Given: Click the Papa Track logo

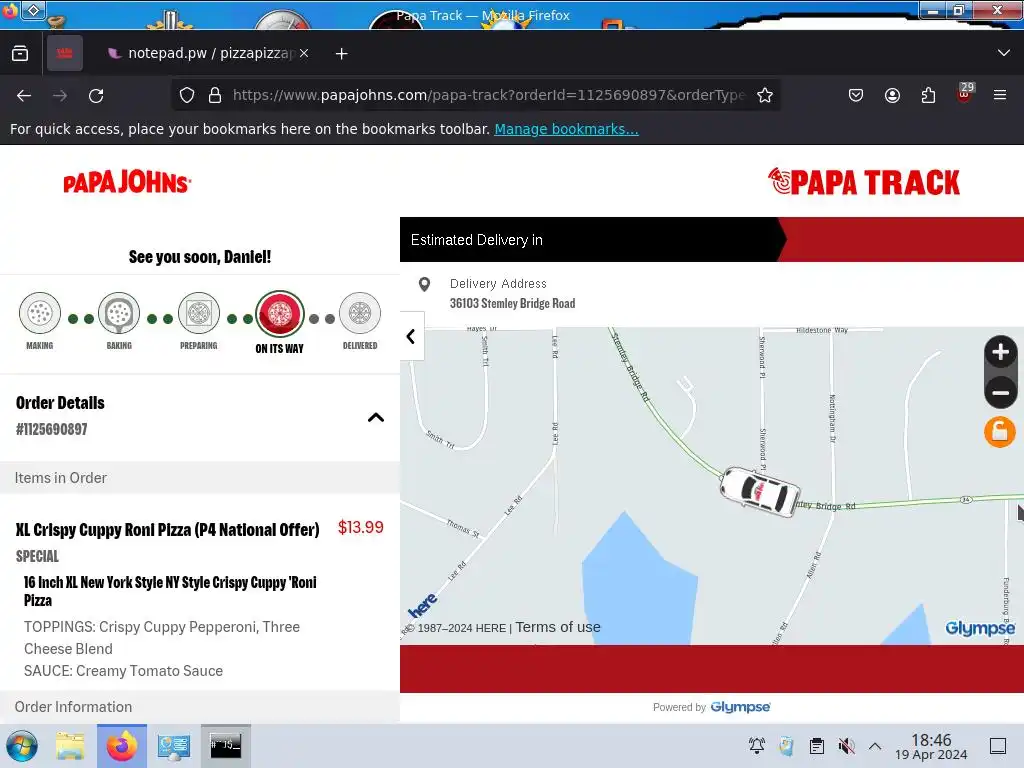Looking at the screenshot, I should [x=863, y=182].
